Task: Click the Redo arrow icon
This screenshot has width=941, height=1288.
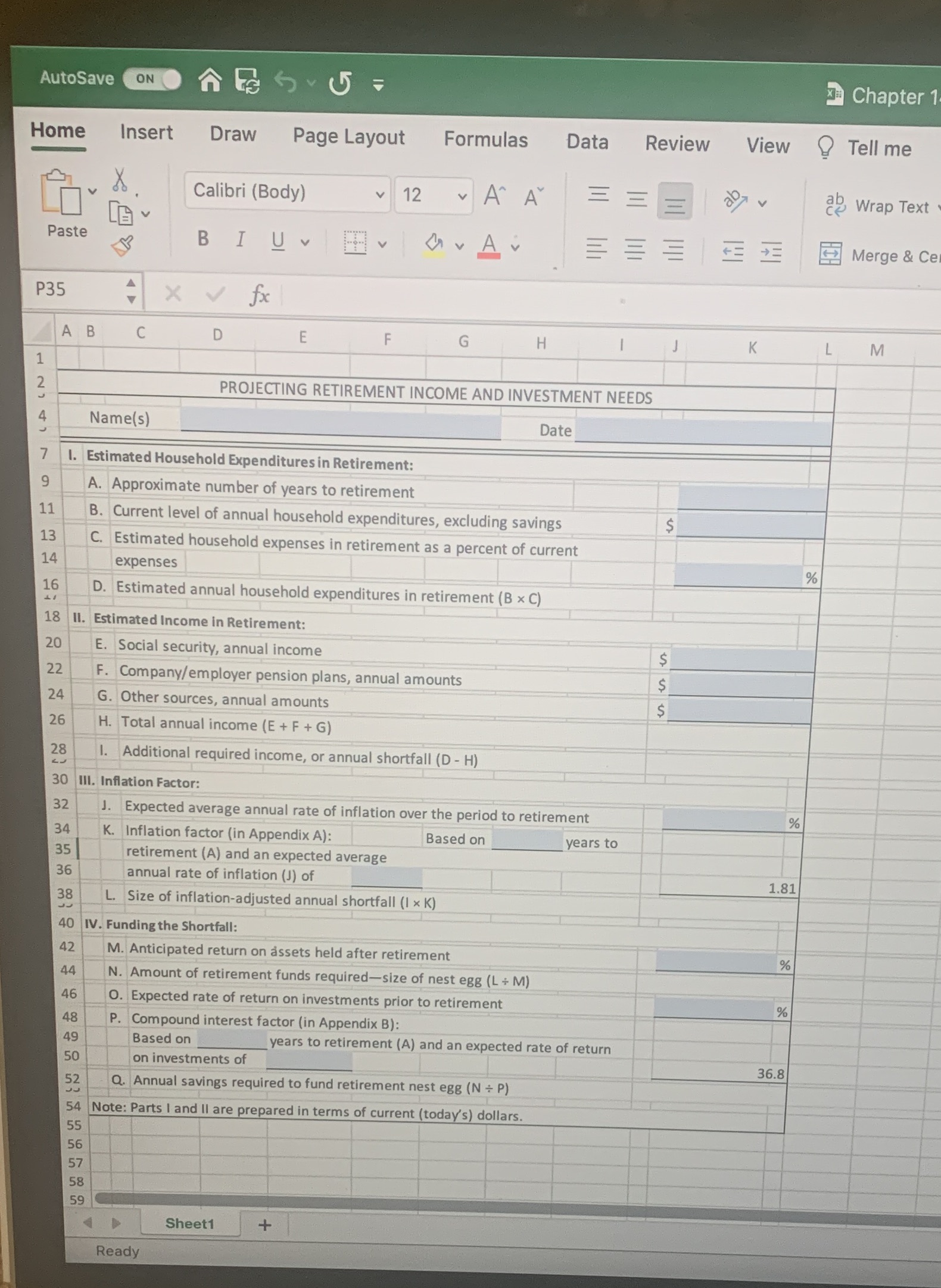Action: pyautogui.click(x=339, y=83)
